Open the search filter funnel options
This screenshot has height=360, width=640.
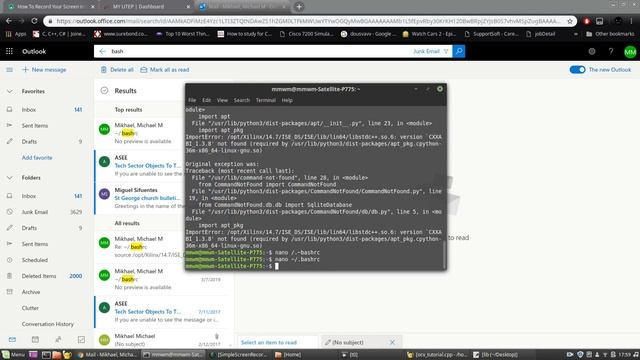pyautogui.click(x=446, y=51)
